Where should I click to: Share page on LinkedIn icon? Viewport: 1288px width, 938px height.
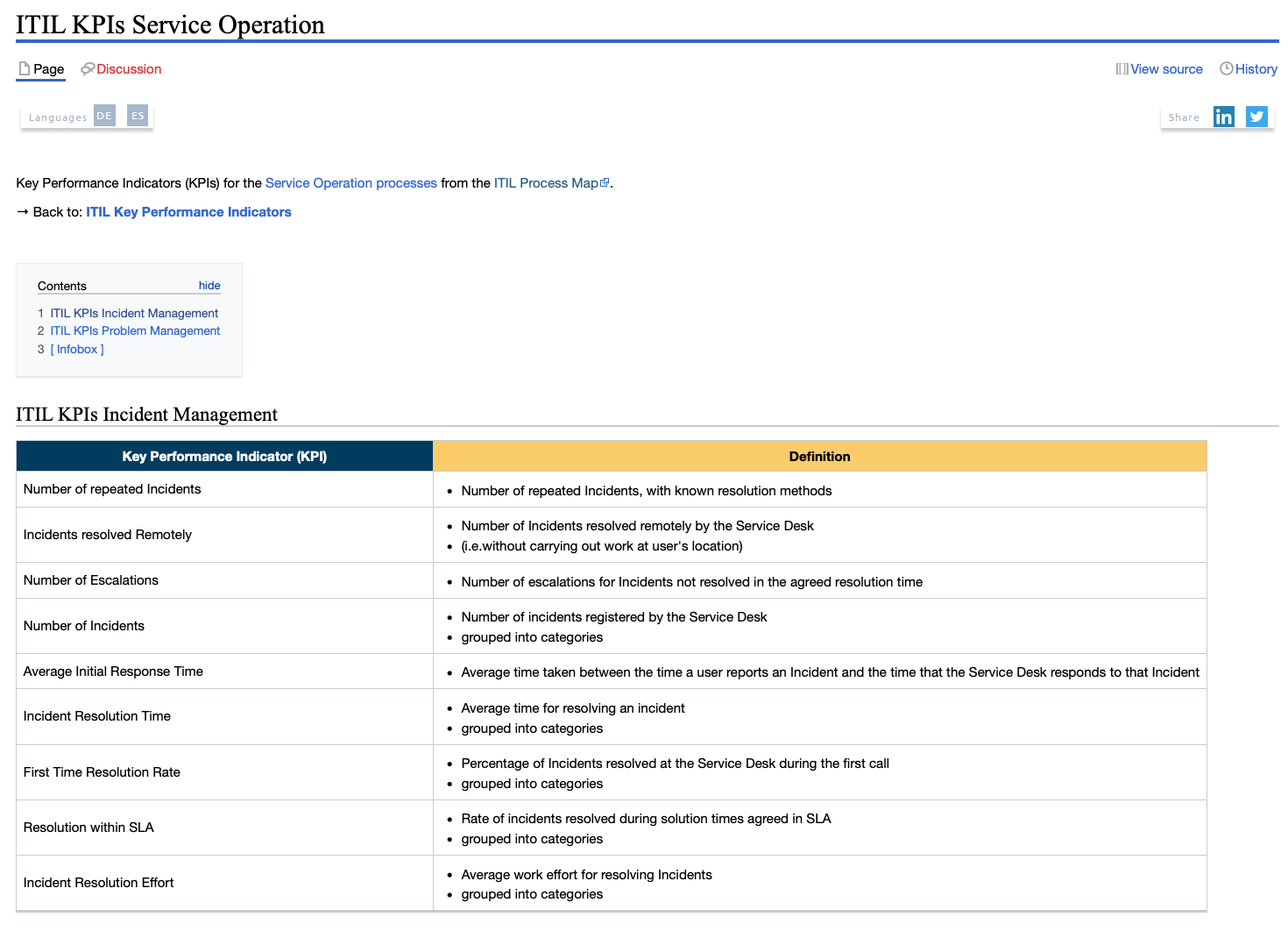coord(1223,117)
